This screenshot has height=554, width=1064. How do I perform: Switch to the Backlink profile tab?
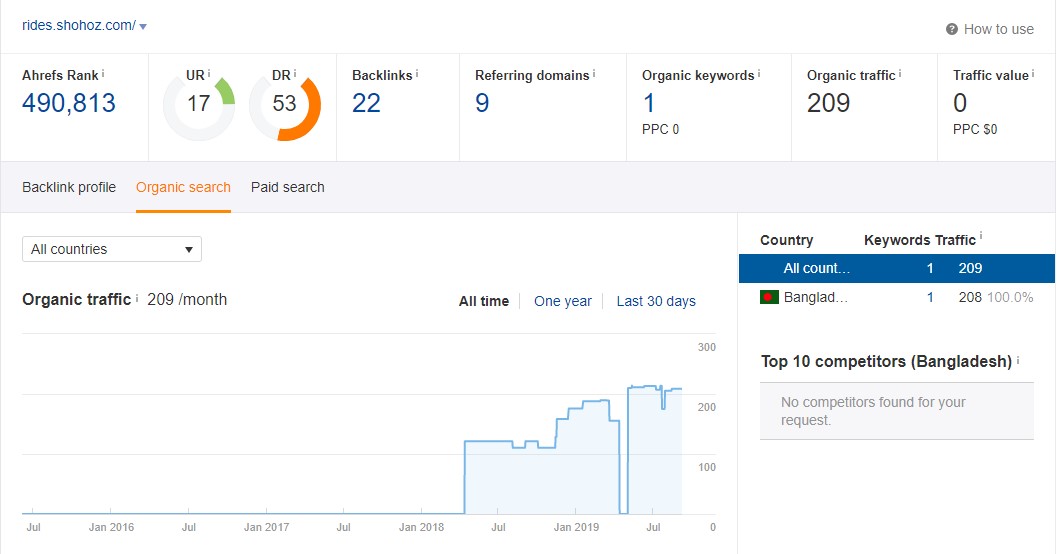point(69,187)
